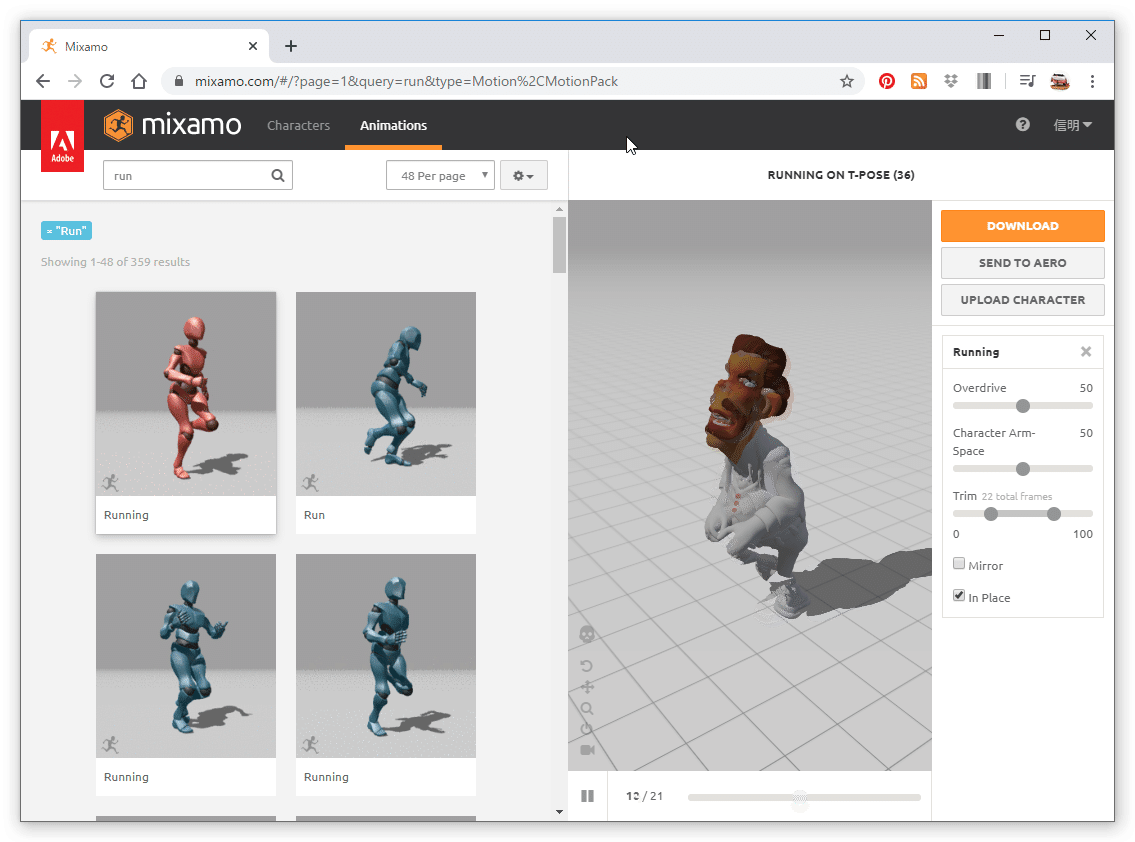The height and width of the screenshot is (842, 1135).
Task: Click the scroll down arrow of results list
Action: 559,812
